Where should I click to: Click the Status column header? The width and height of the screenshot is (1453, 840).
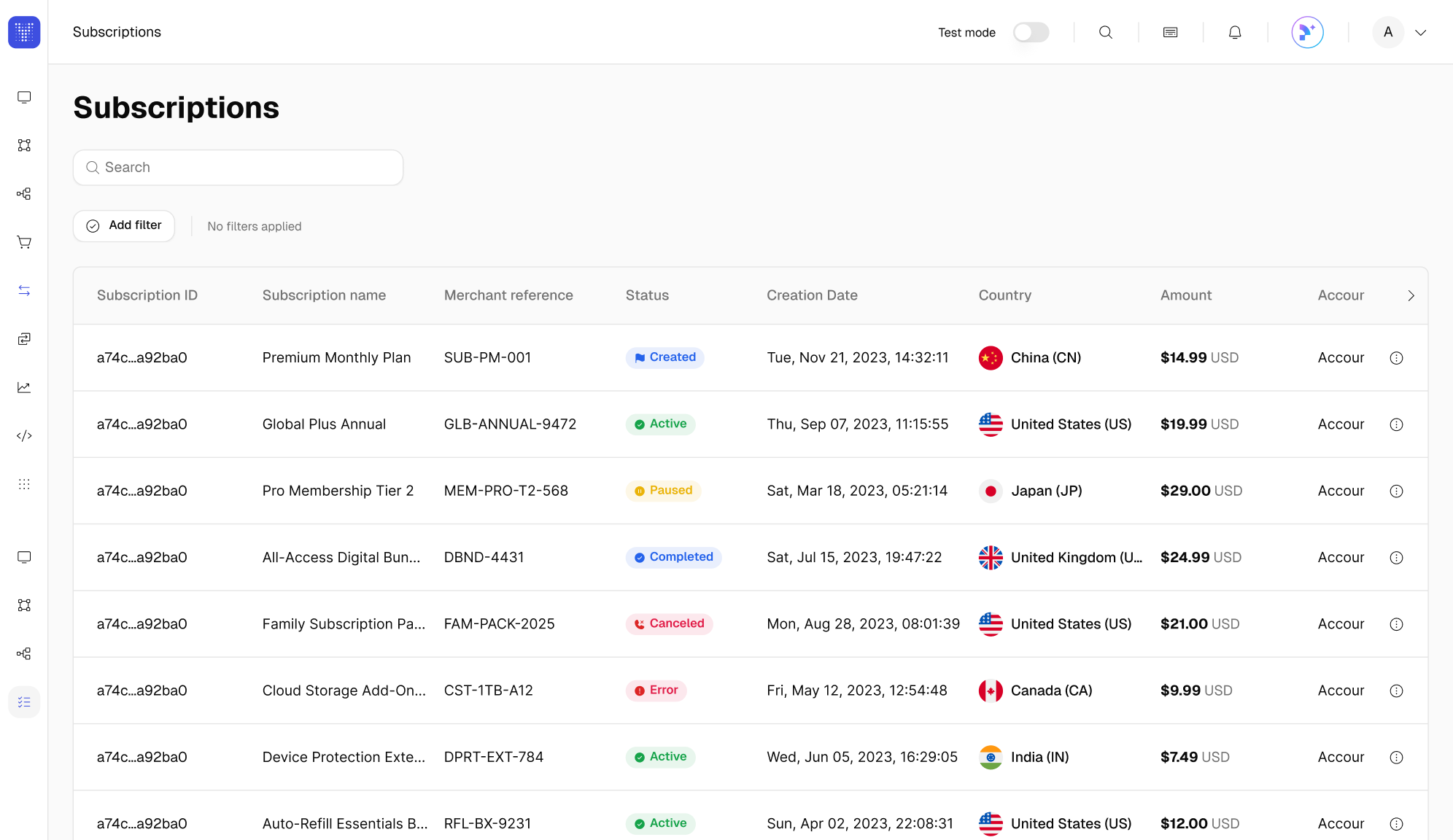[x=647, y=295]
